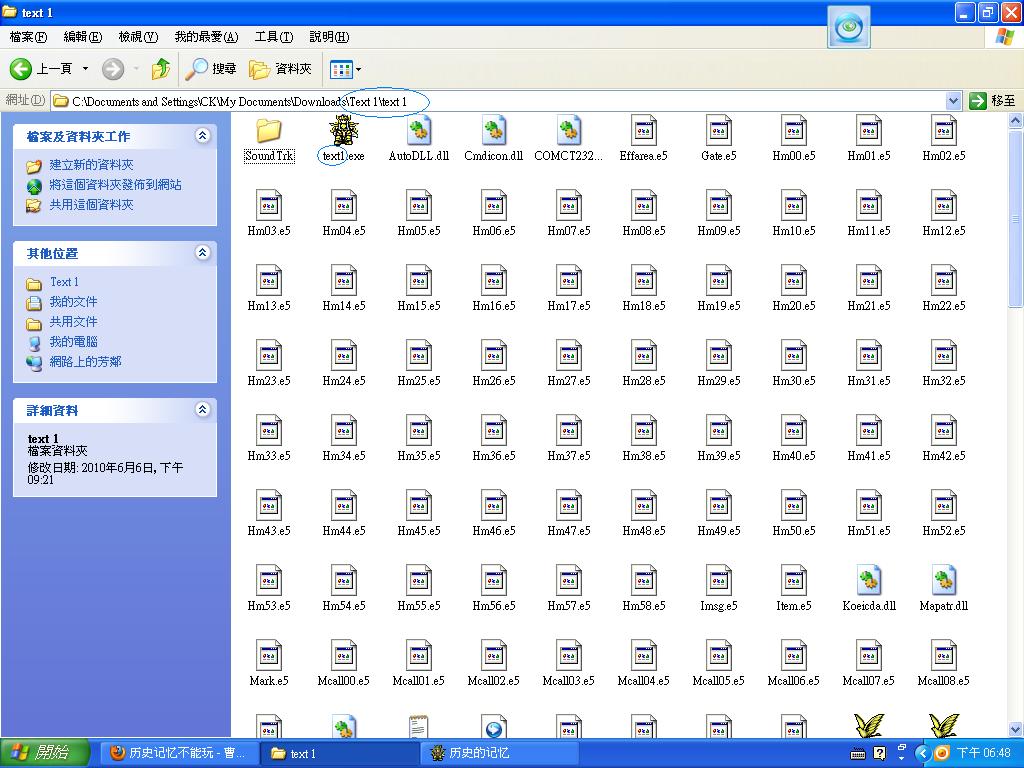
Task: Open the 檢視(V) menu
Action: tap(138, 37)
